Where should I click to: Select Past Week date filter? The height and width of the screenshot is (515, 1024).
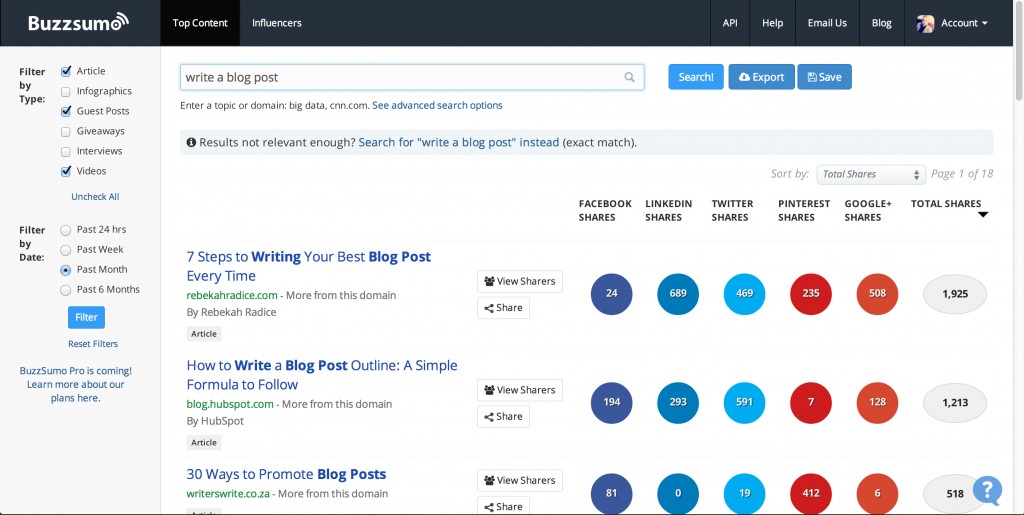click(65, 250)
